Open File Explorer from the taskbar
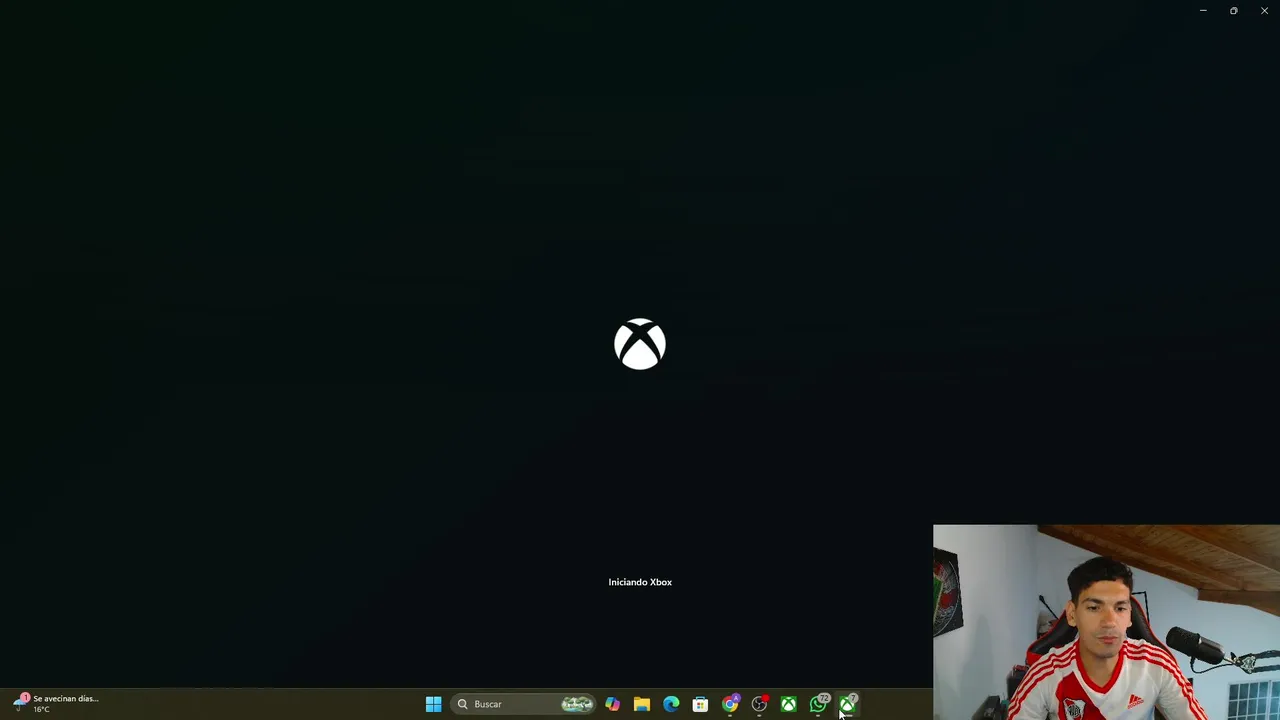The height and width of the screenshot is (720, 1280). [x=642, y=704]
